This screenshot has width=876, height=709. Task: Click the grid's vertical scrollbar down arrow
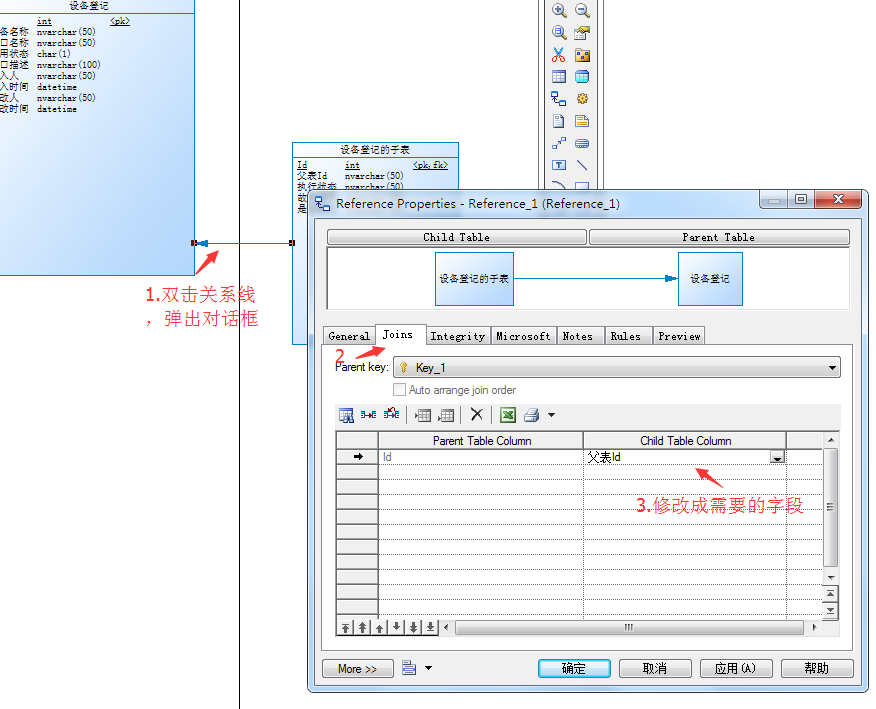[831, 577]
